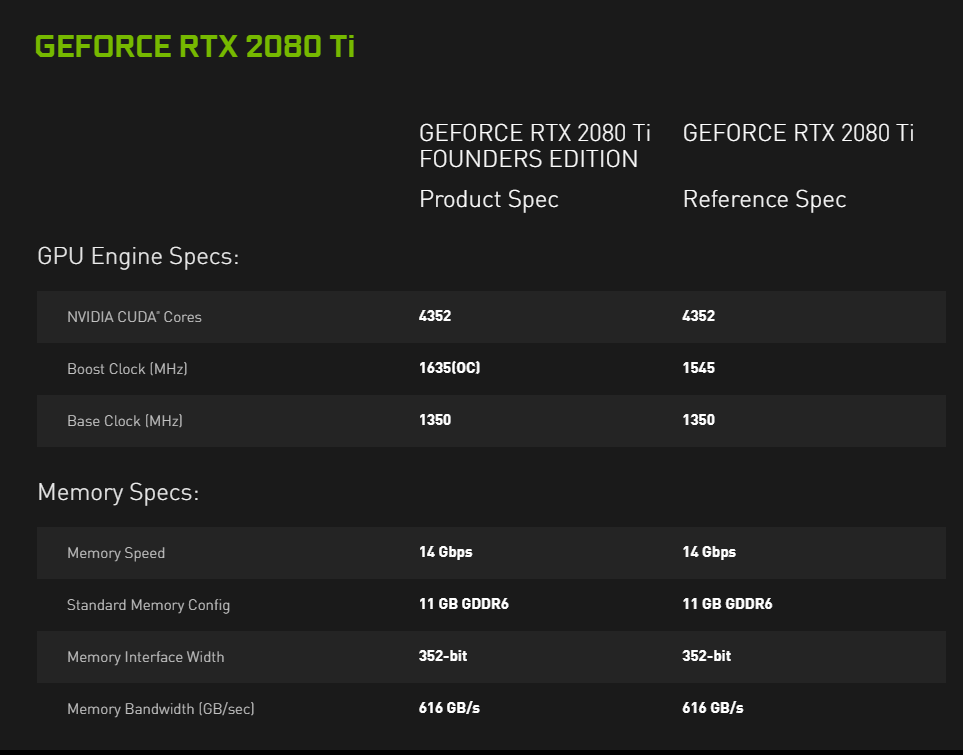Click the Boost Clock (MHz) row label
This screenshot has height=755, width=963.
(x=127, y=369)
